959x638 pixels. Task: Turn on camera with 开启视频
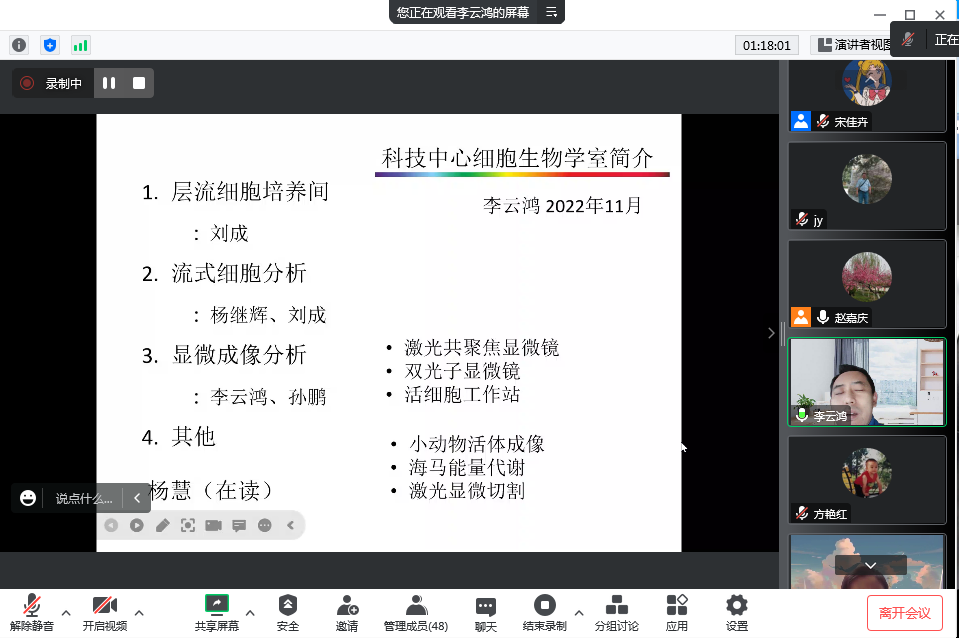coord(105,612)
